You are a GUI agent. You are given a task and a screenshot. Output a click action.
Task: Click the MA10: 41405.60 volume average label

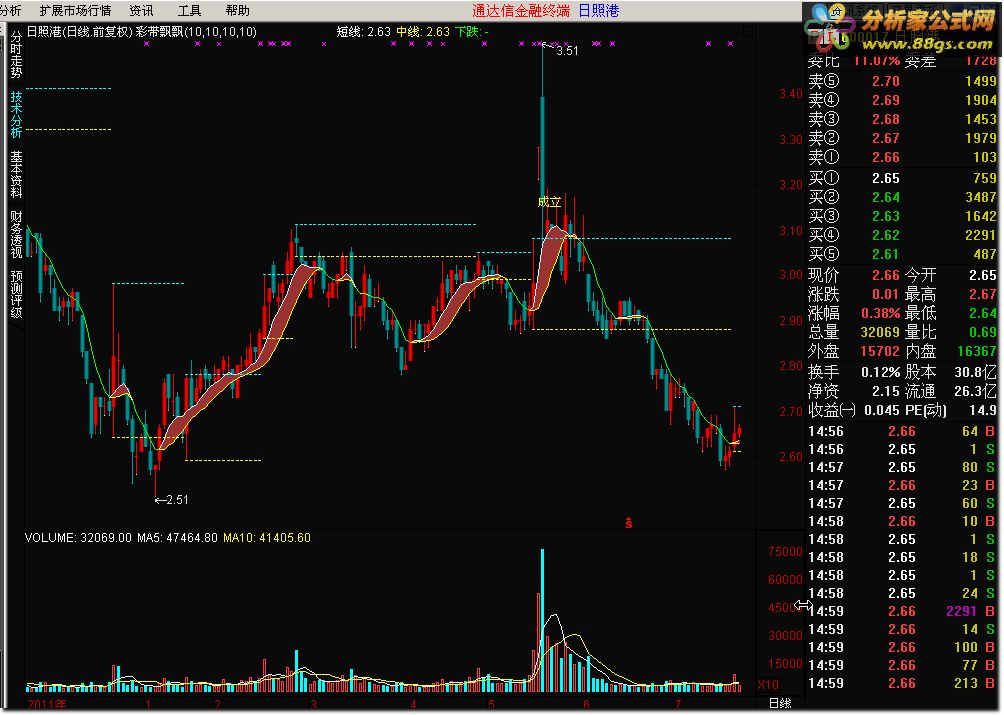[266, 538]
